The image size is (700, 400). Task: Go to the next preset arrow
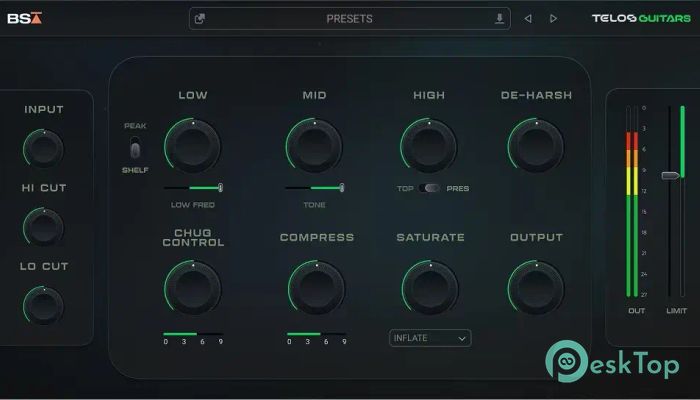click(x=554, y=19)
